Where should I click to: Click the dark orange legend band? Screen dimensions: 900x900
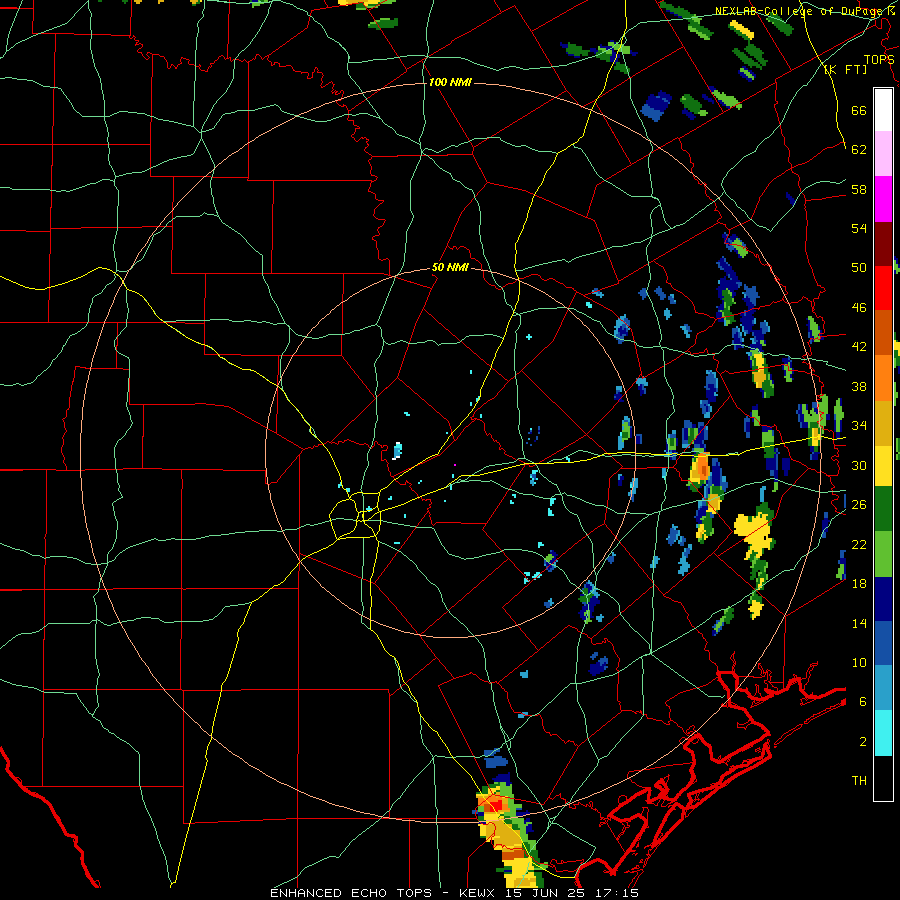point(883,332)
